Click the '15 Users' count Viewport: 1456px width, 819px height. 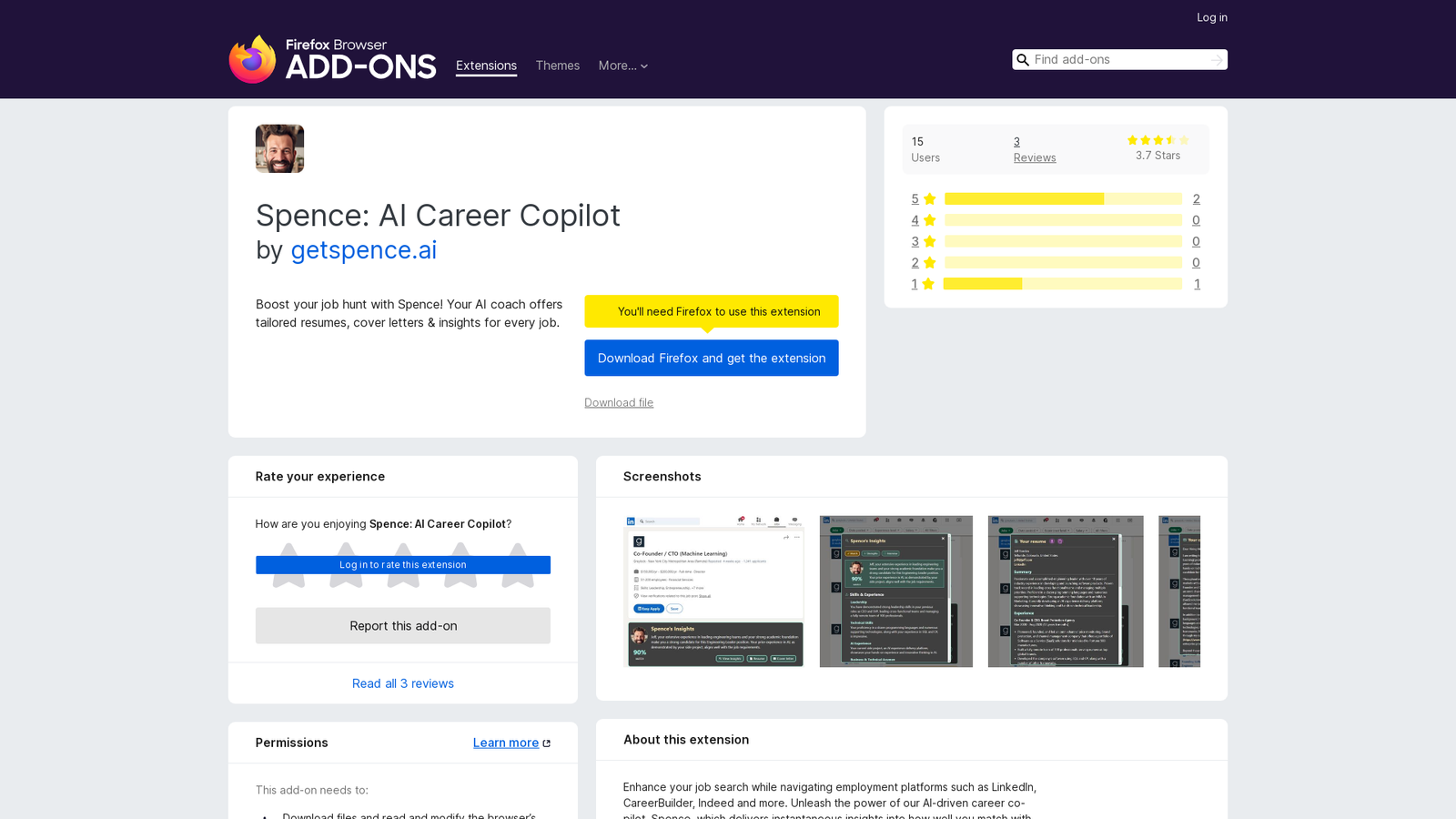[x=925, y=149]
